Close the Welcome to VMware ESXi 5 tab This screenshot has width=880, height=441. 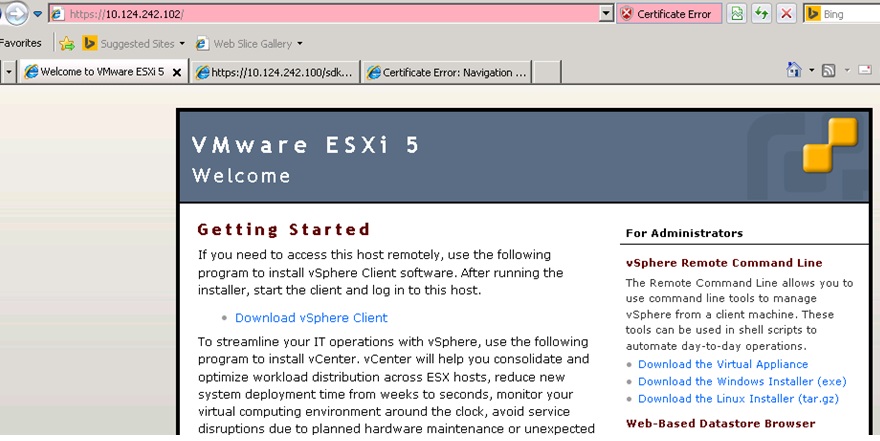[x=177, y=72]
